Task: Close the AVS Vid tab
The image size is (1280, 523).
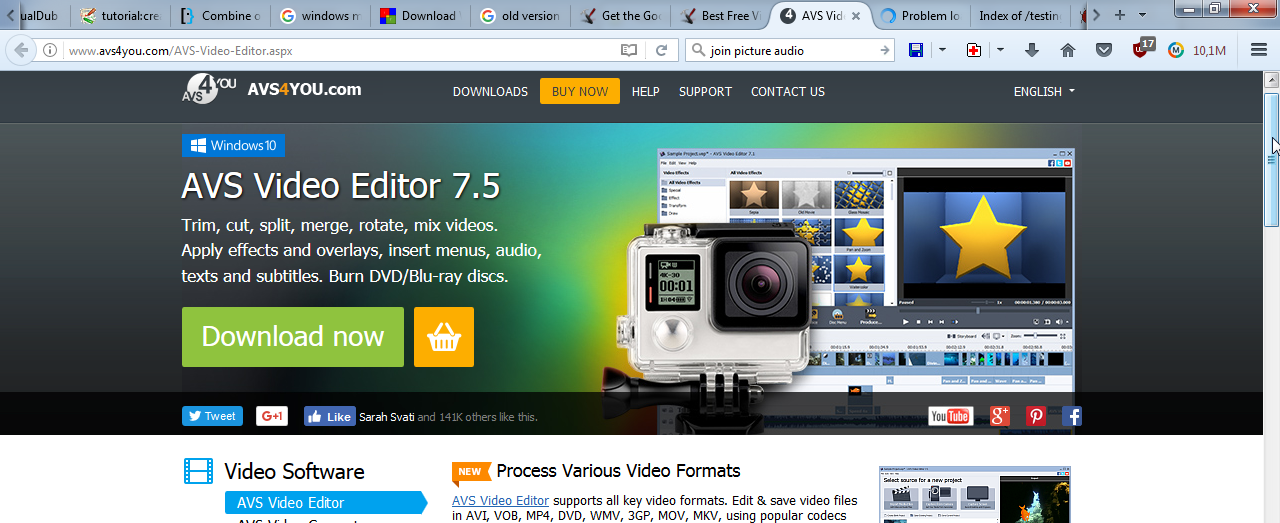Action: [855, 16]
